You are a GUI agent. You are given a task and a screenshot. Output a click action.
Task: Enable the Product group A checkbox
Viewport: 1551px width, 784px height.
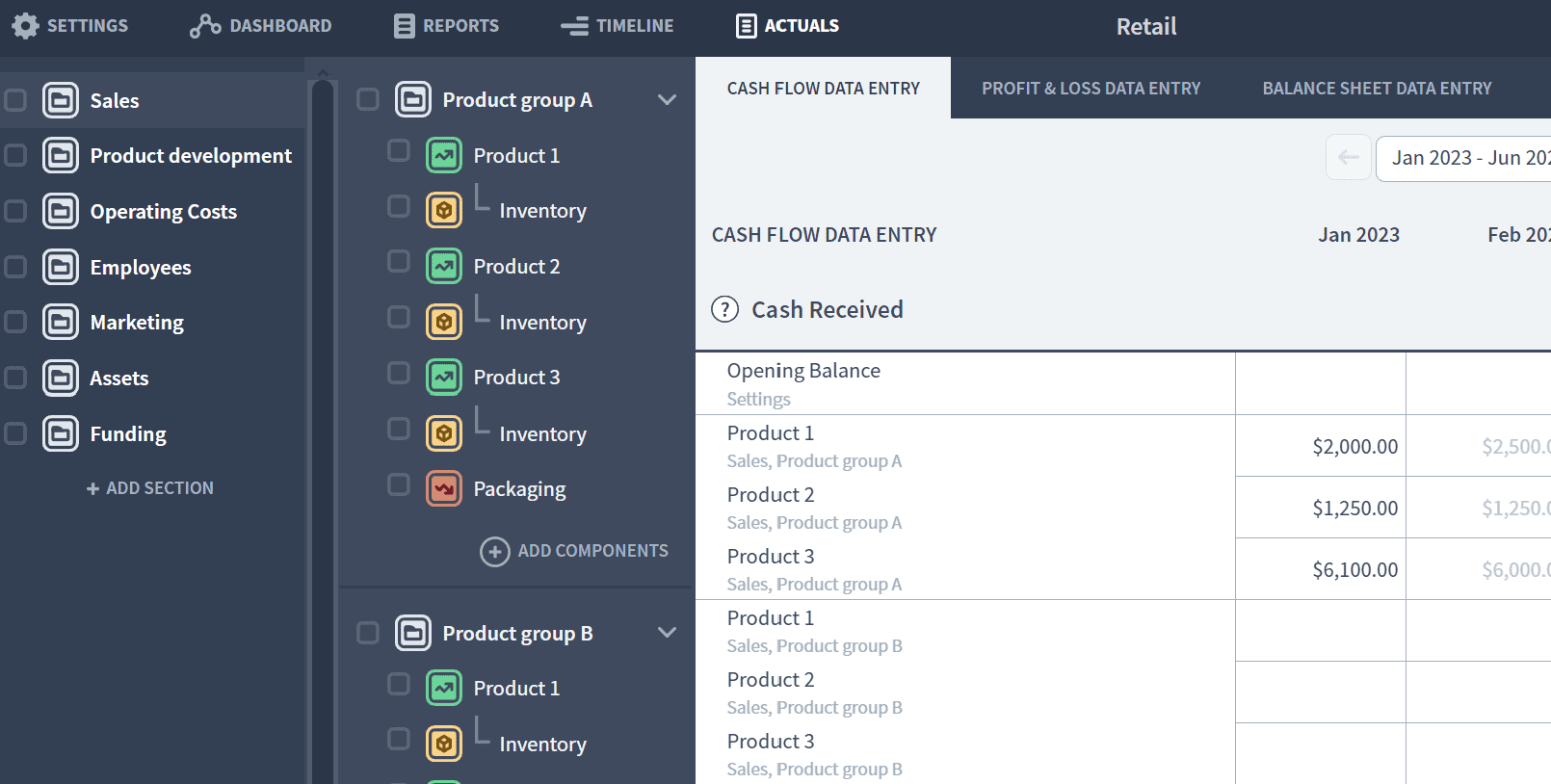(368, 99)
